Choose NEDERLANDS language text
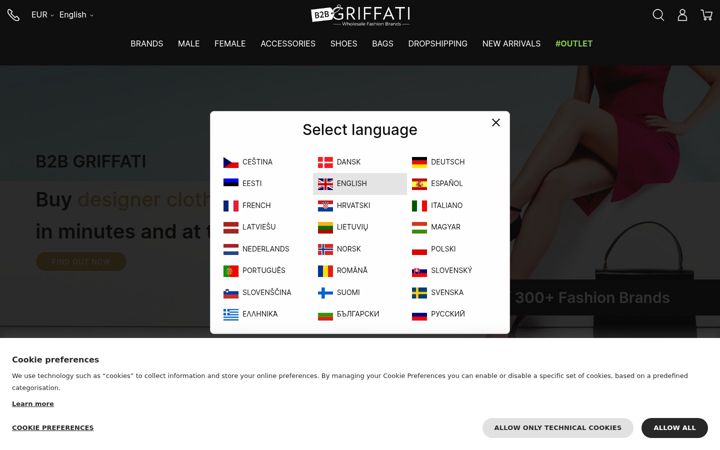 coord(266,249)
